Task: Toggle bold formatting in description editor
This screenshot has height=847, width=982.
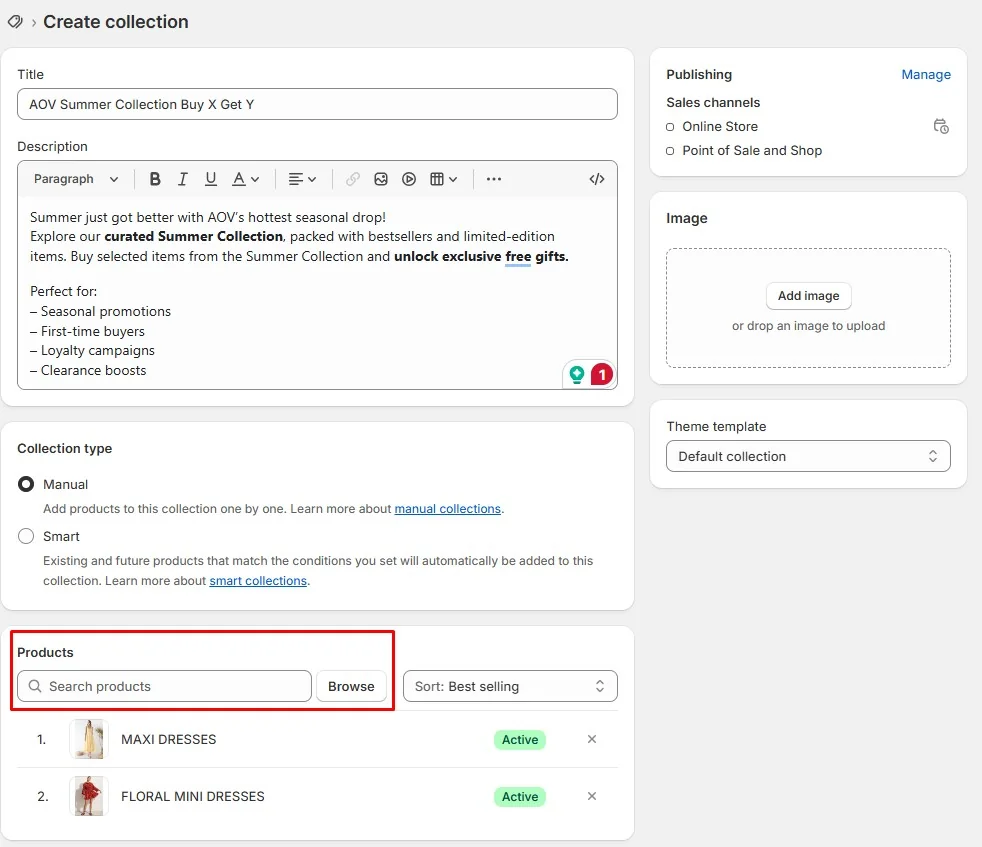Action: click(x=155, y=179)
